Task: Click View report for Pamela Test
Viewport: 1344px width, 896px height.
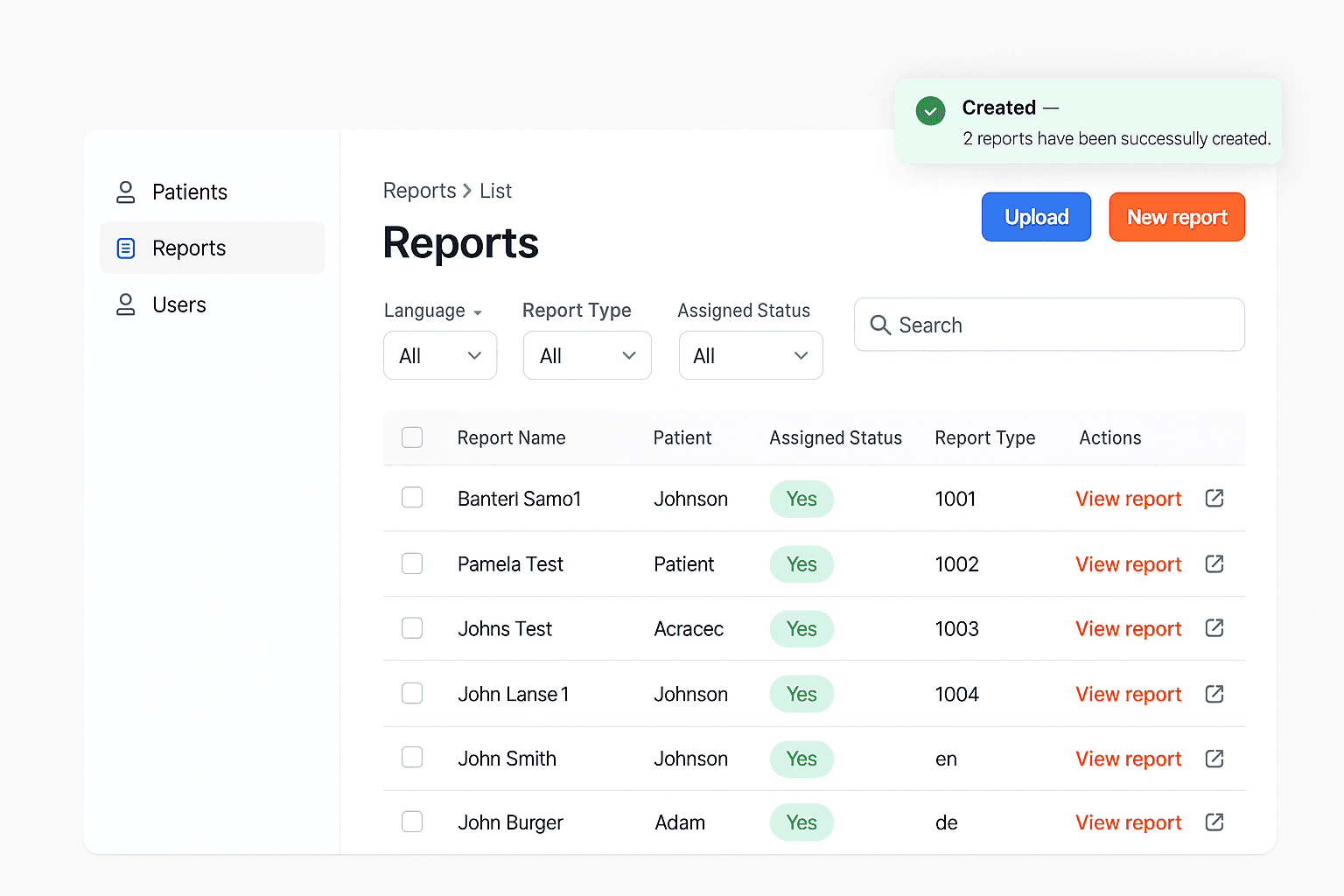Action: [1129, 564]
